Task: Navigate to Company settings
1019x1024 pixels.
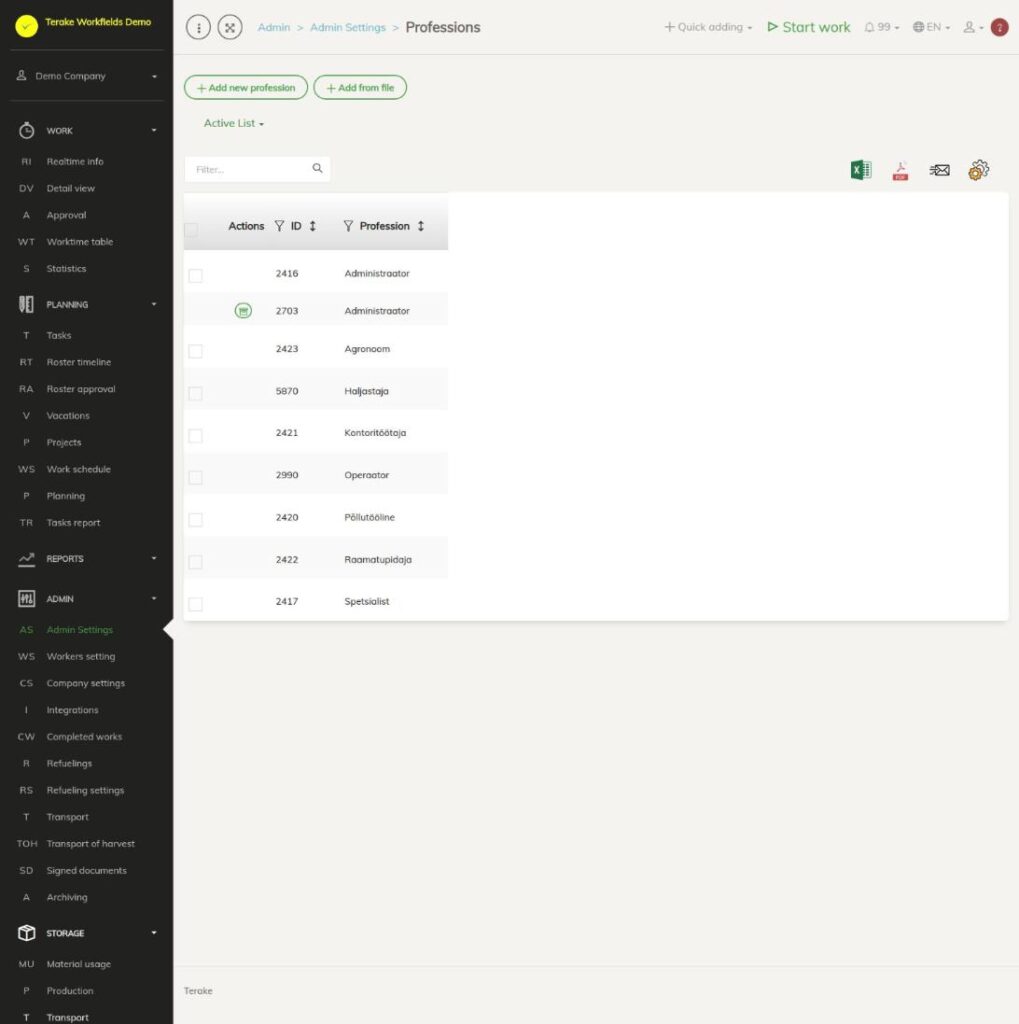Action: point(86,683)
